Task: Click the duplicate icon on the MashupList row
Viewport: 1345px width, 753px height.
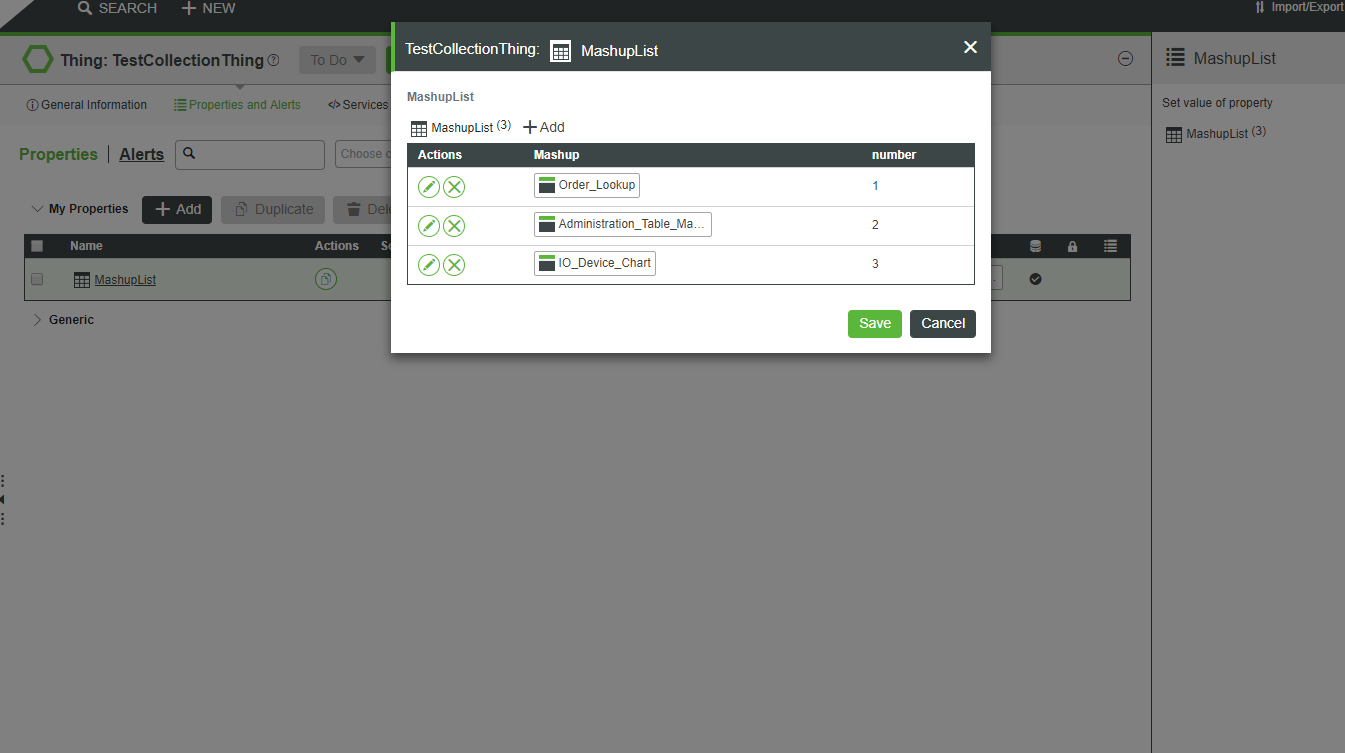Action: click(x=326, y=279)
